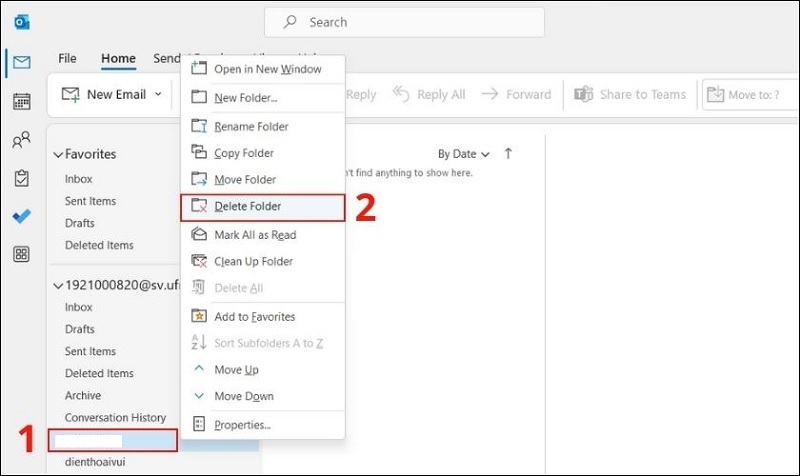Select the Archive folder
The width and height of the screenshot is (800, 476).
[x=83, y=395]
